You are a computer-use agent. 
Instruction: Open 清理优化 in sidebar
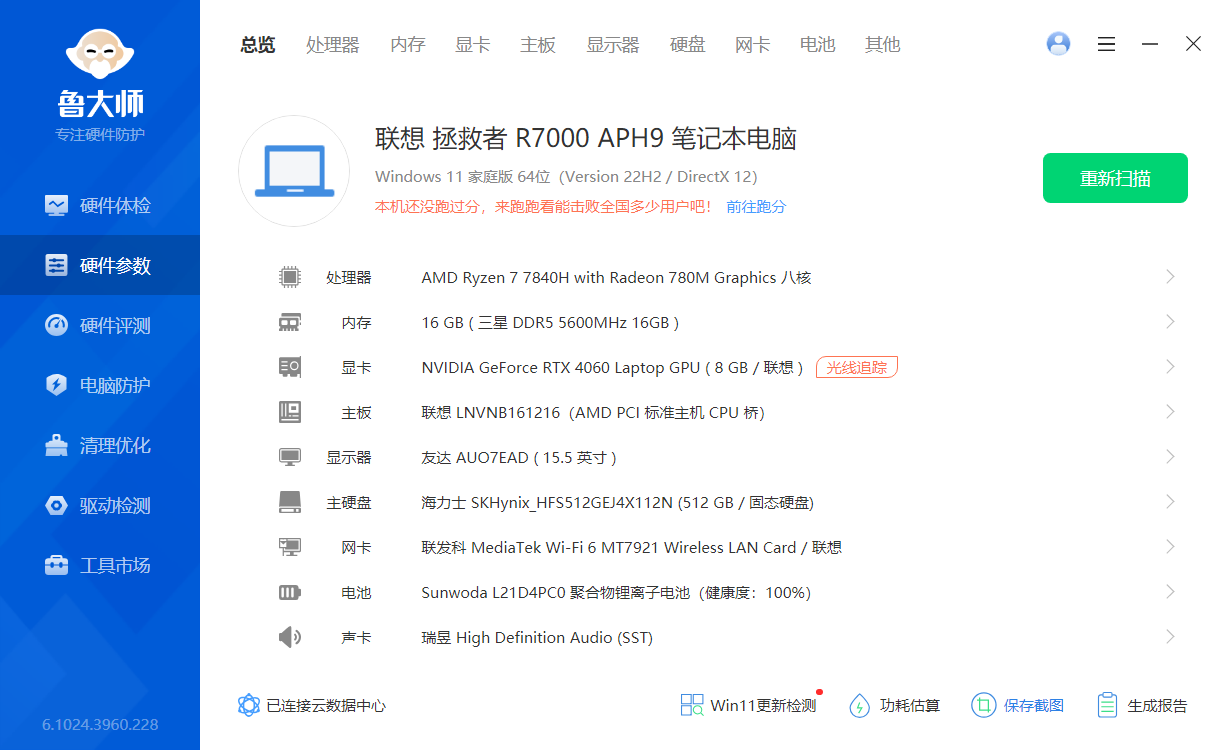100,445
